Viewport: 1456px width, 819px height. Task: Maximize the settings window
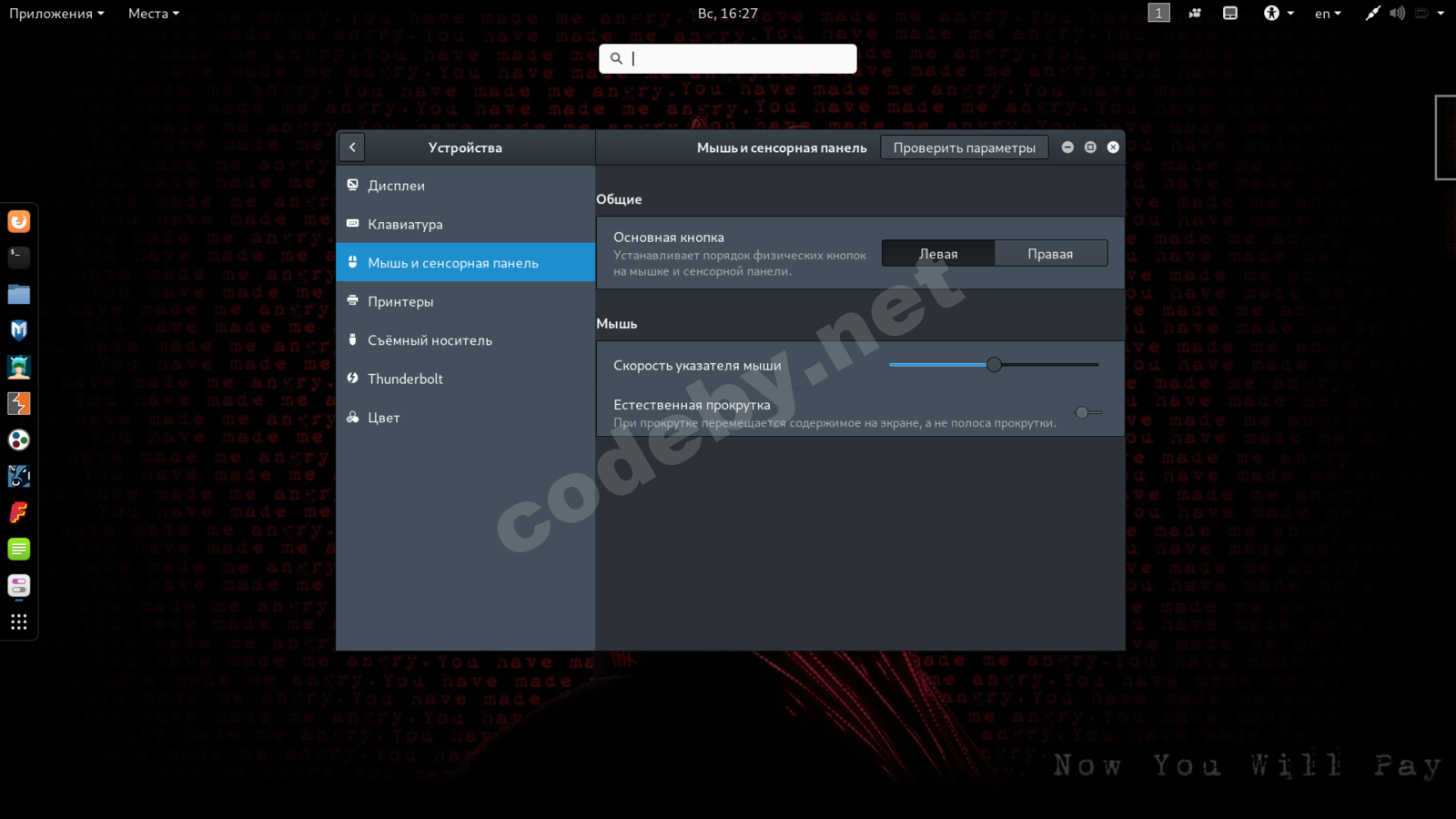point(1090,147)
